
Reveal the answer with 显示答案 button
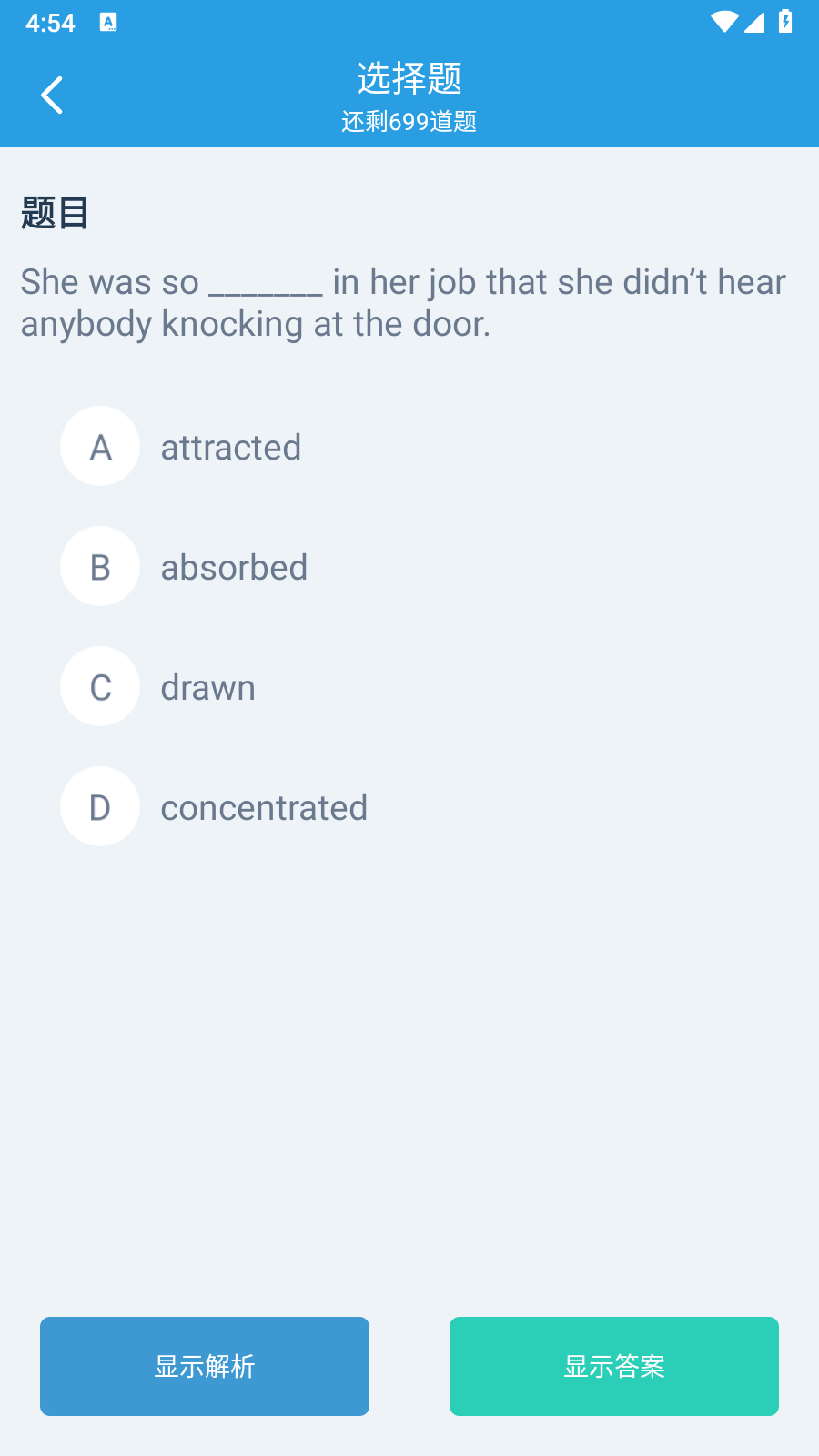pyautogui.click(x=614, y=1366)
